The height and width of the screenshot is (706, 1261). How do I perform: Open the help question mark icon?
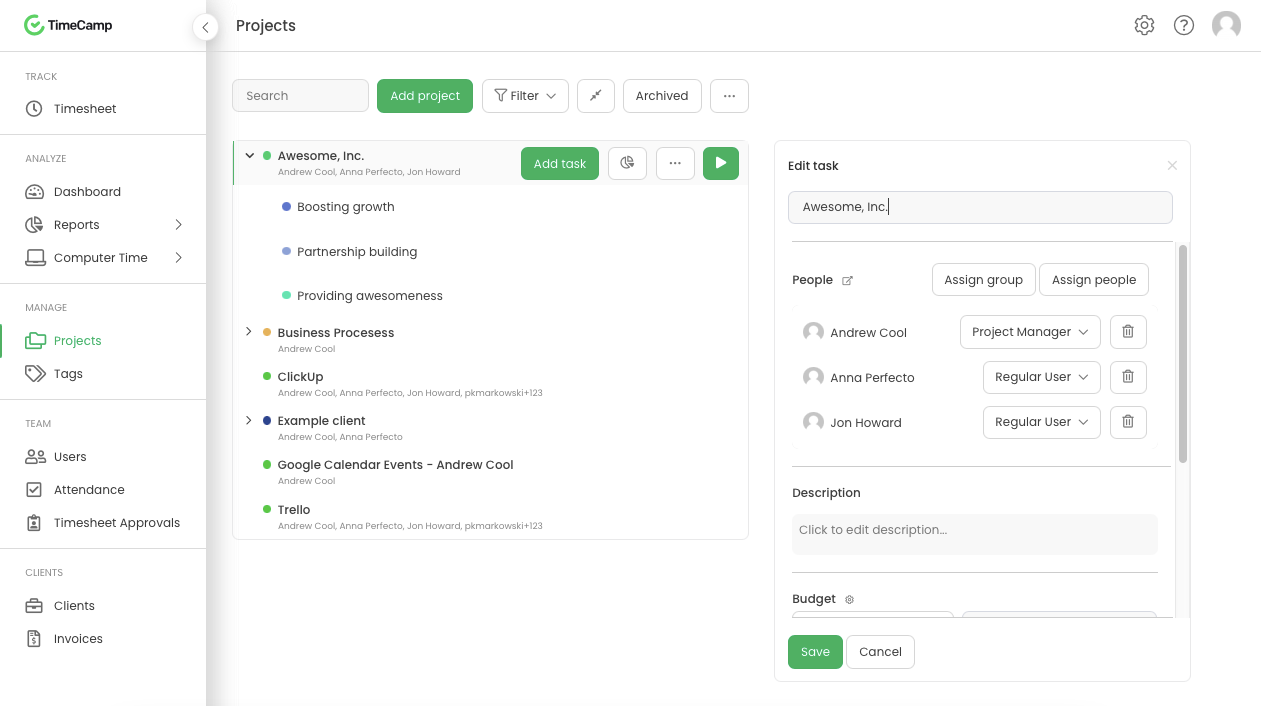[1184, 26]
